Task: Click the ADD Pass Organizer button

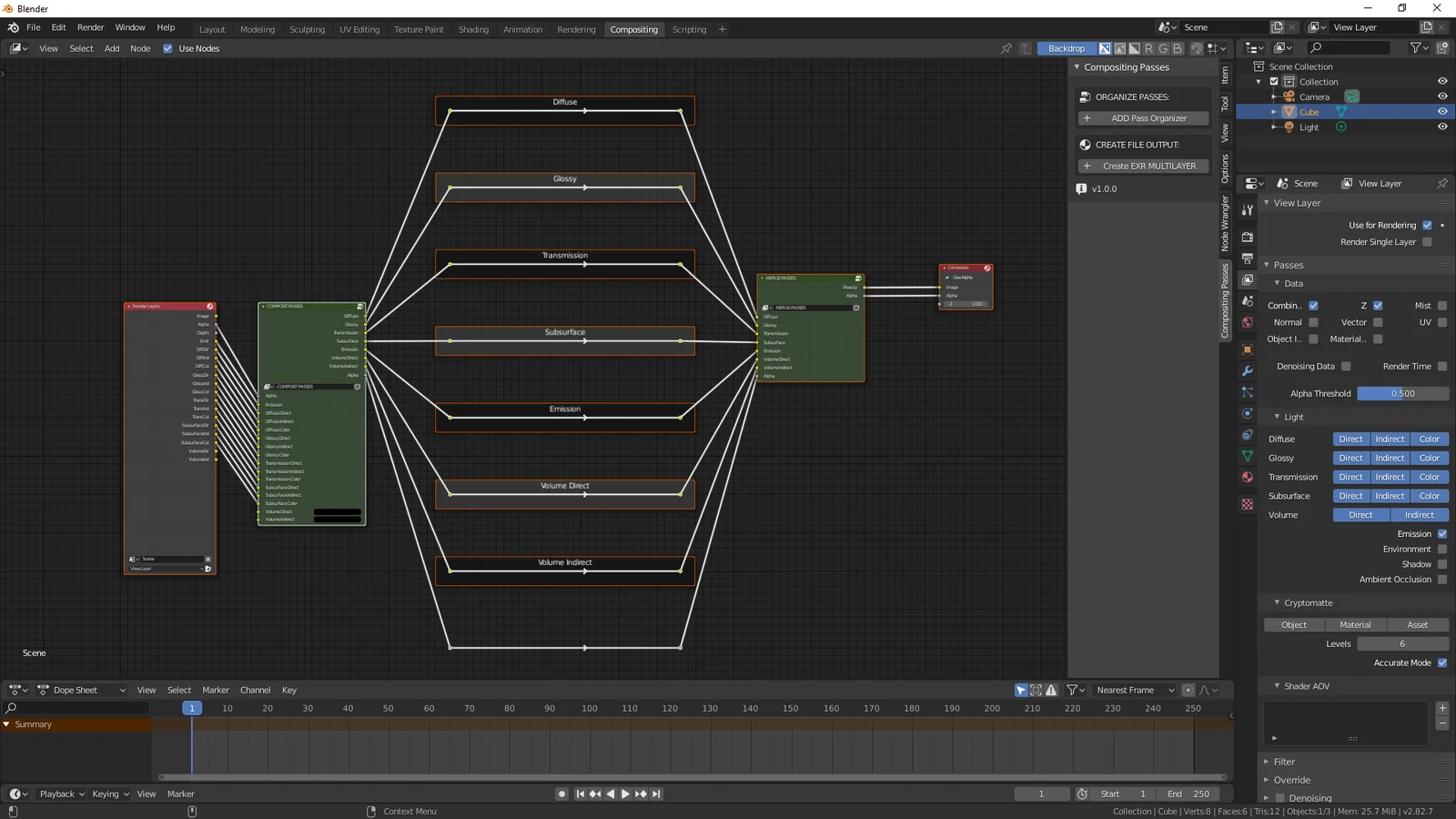Action: pyautogui.click(x=1143, y=118)
